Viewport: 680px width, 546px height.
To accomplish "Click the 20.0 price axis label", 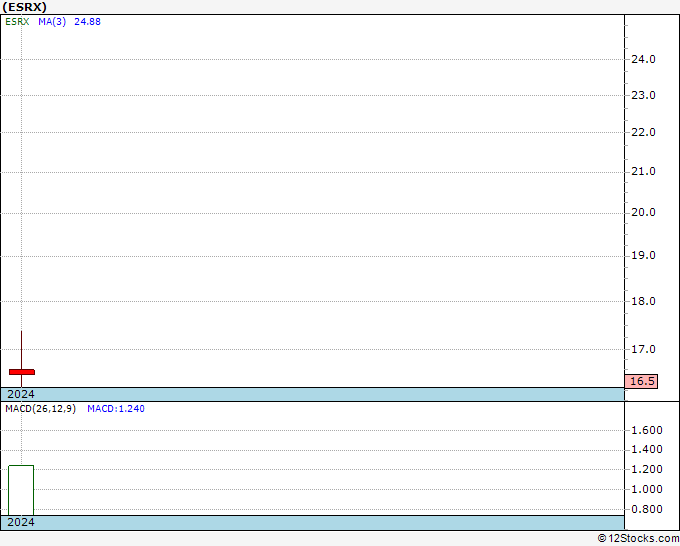I will [643, 213].
